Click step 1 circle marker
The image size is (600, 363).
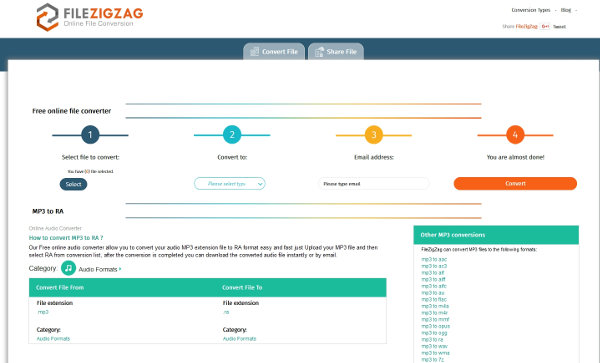coord(90,135)
